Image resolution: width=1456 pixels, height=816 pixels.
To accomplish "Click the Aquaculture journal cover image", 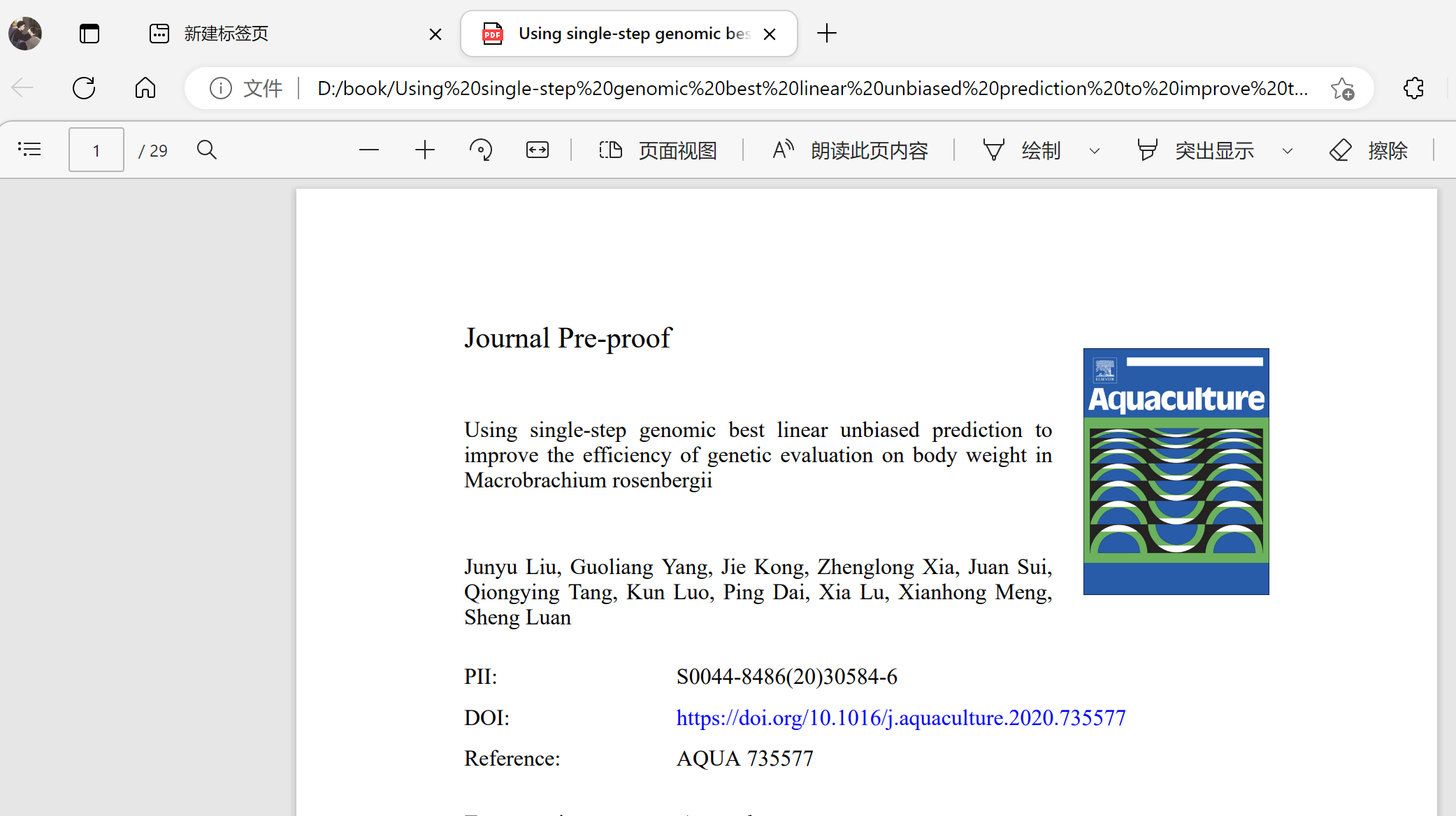I will 1176,471.
